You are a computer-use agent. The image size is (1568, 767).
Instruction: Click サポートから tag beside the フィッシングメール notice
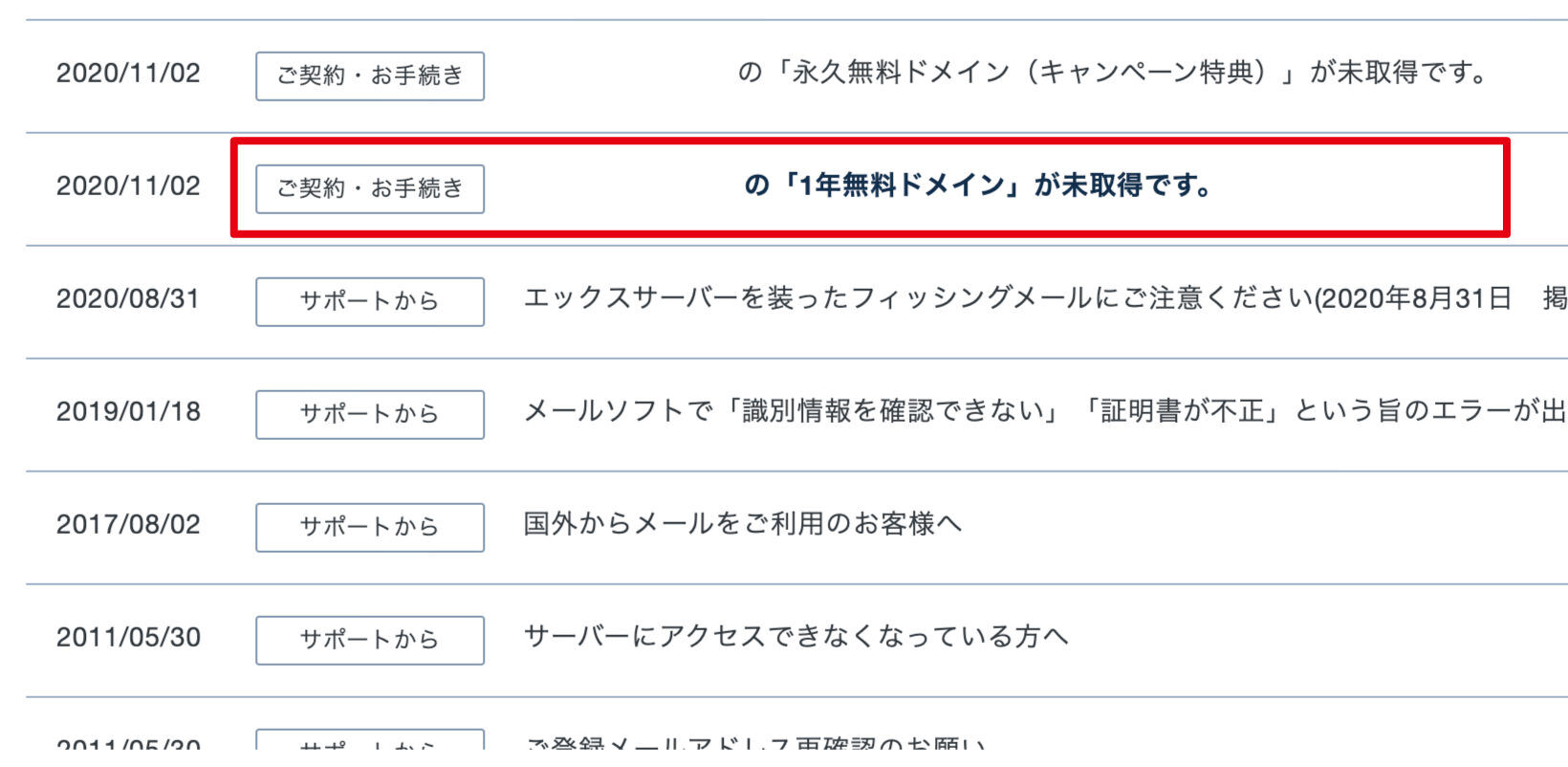pos(370,301)
